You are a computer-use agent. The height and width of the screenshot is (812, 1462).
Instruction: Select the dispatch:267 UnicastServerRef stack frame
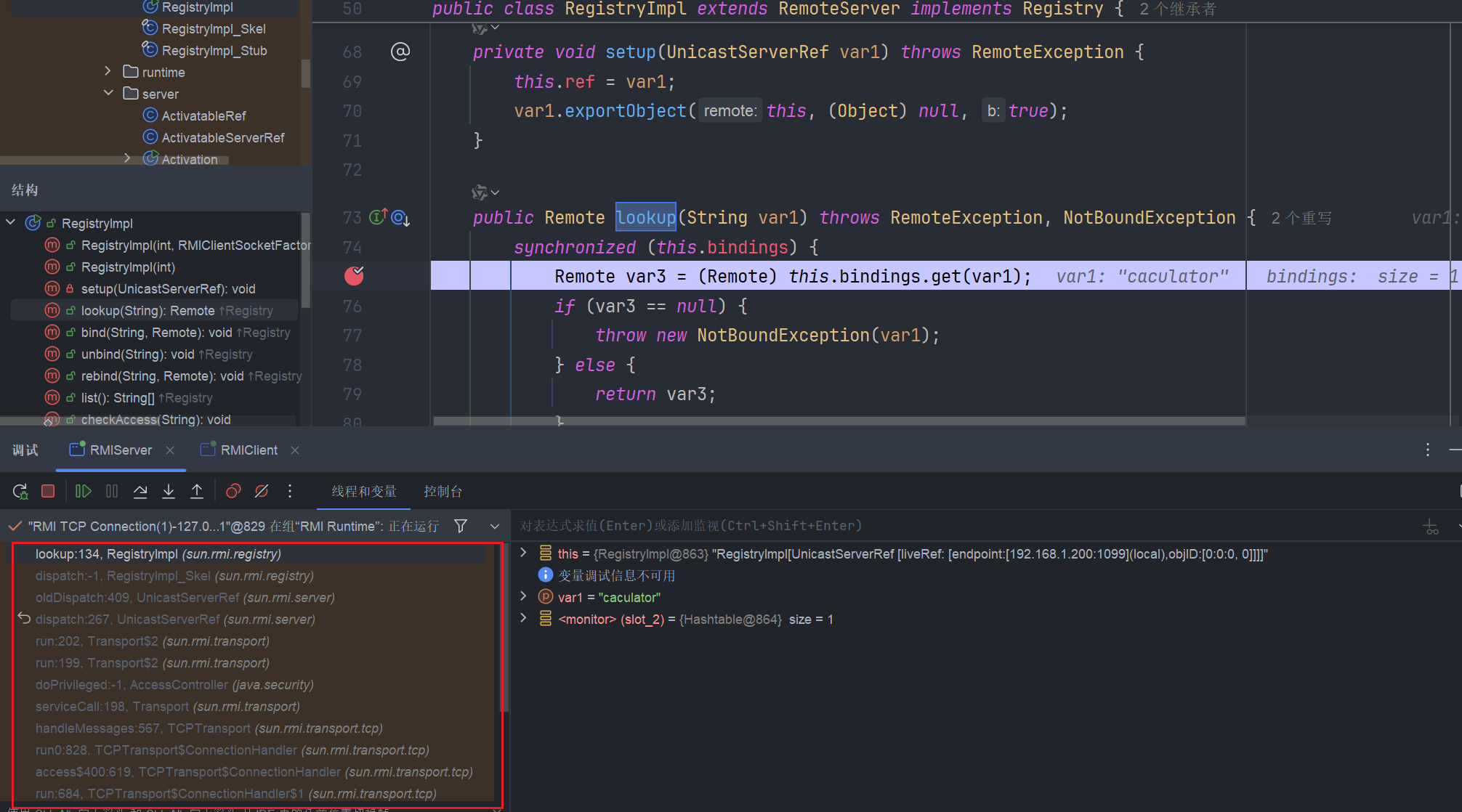(174, 620)
